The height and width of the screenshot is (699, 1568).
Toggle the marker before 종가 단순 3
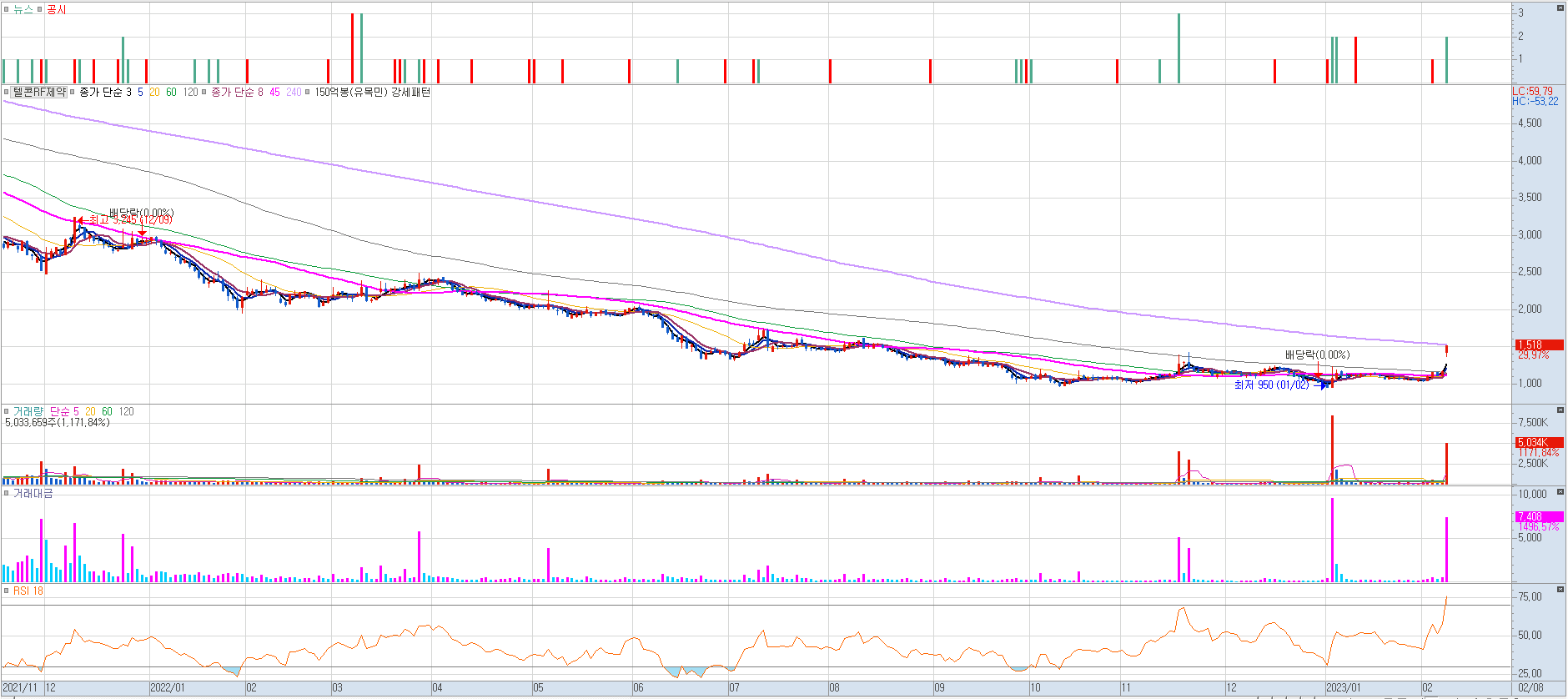tap(73, 92)
